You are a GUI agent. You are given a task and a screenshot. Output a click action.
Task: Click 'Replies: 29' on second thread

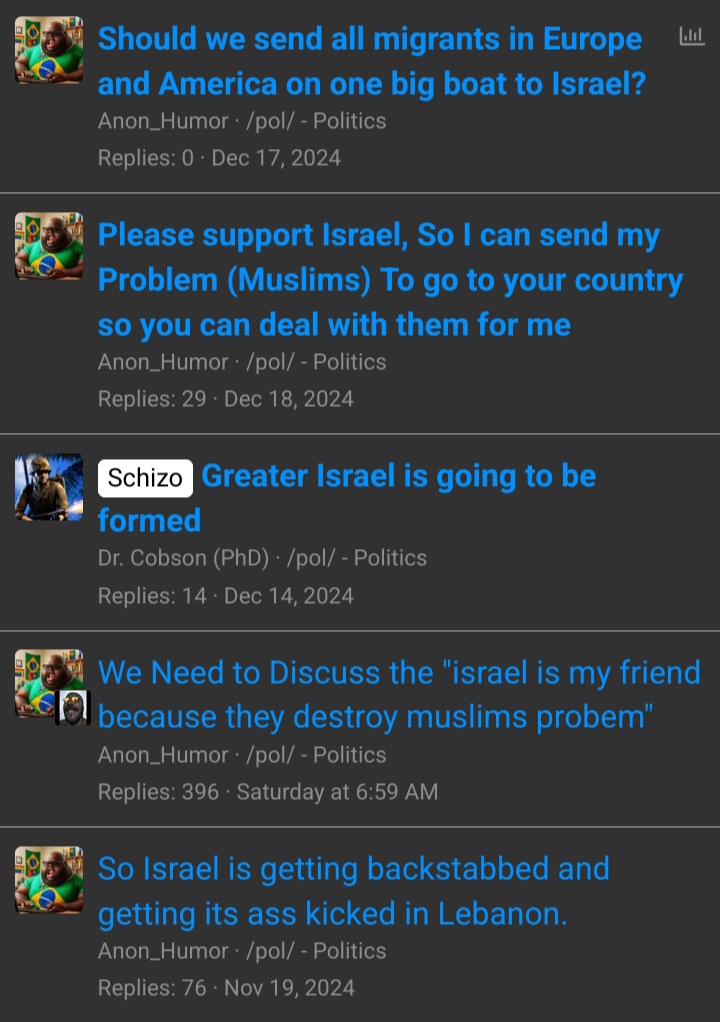(x=152, y=399)
